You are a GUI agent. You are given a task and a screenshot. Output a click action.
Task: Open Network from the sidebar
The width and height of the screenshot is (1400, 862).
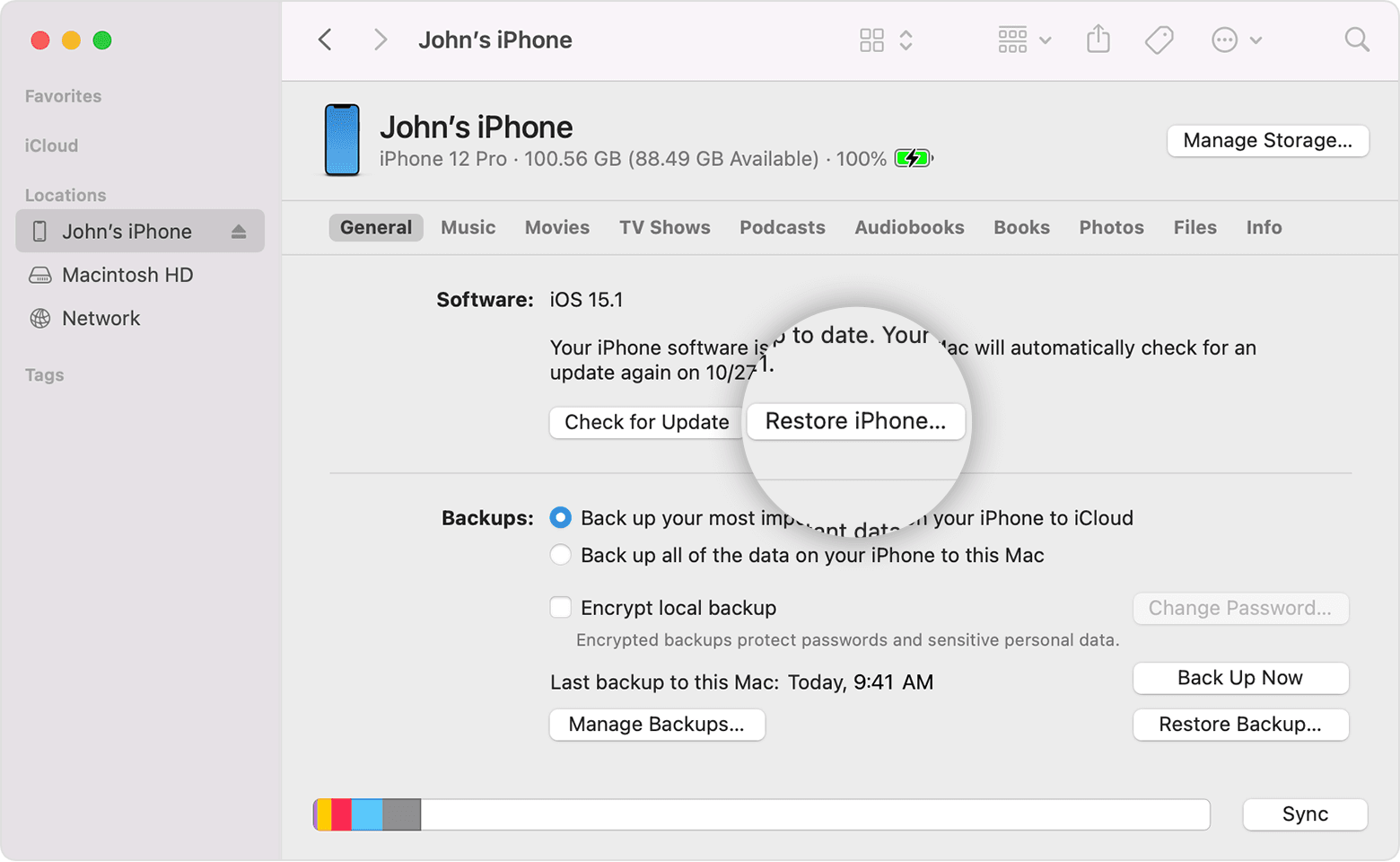pos(101,318)
